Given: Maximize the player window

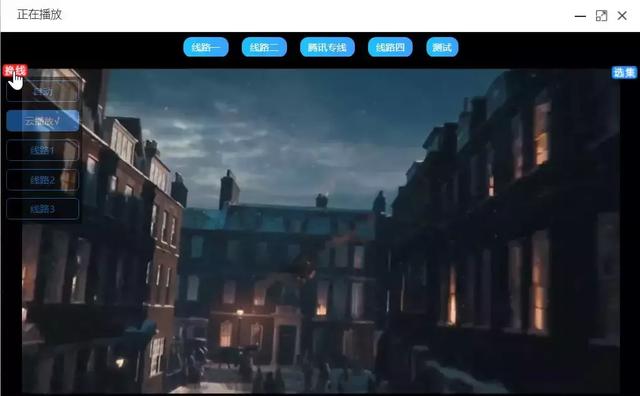Looking at the screenshot, I should click(x=601, y=16).
